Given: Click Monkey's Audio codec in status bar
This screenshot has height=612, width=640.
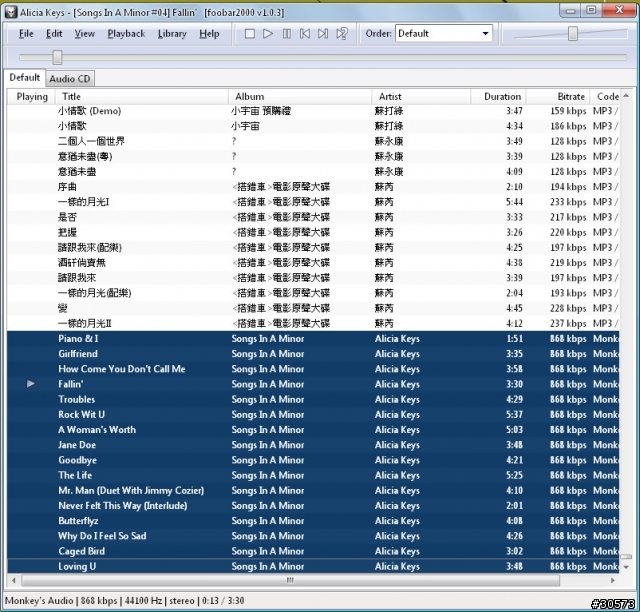Looking at the screenshot, I should (x=39, y=600).
